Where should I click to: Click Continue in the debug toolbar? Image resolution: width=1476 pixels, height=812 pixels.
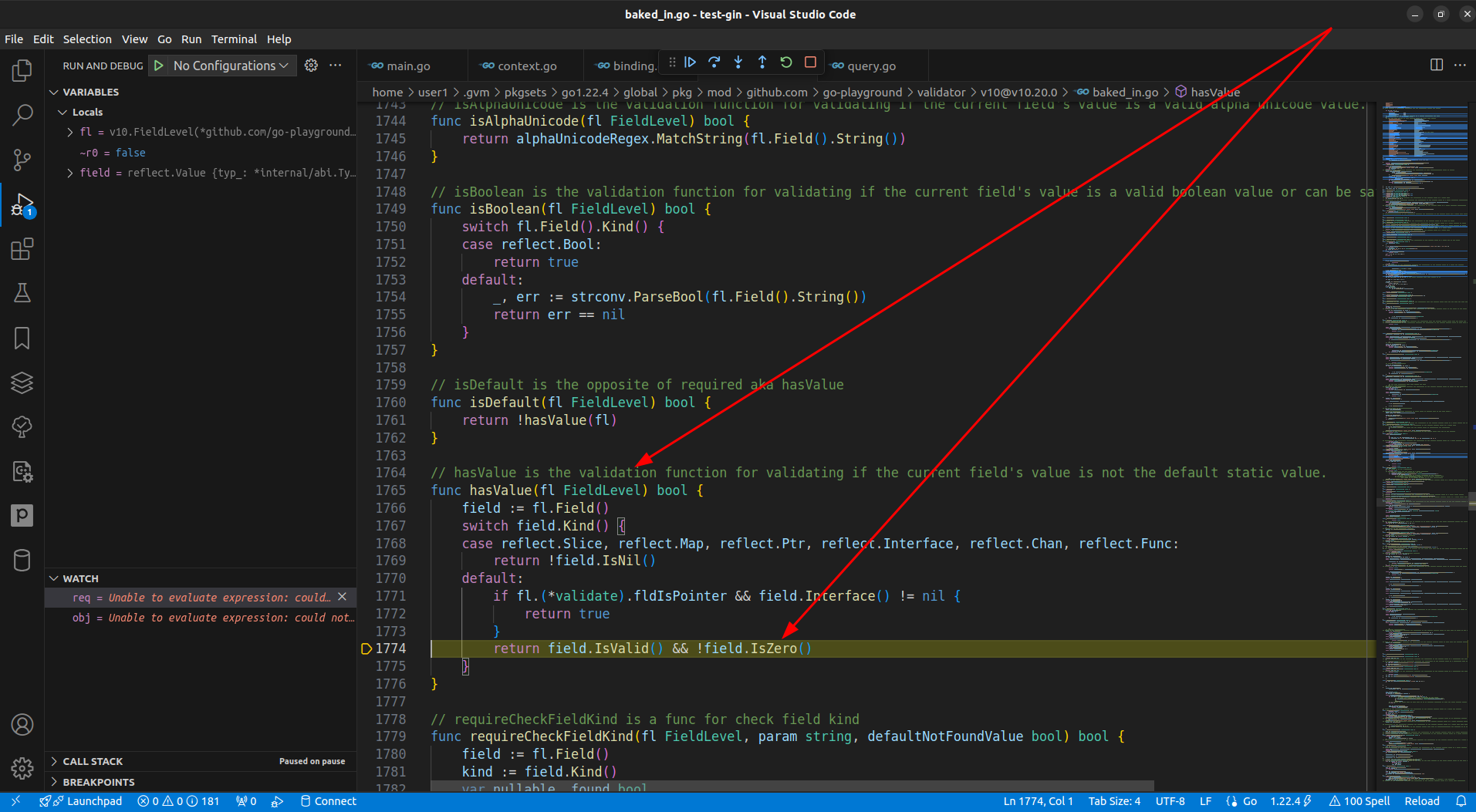click(691, 62)
